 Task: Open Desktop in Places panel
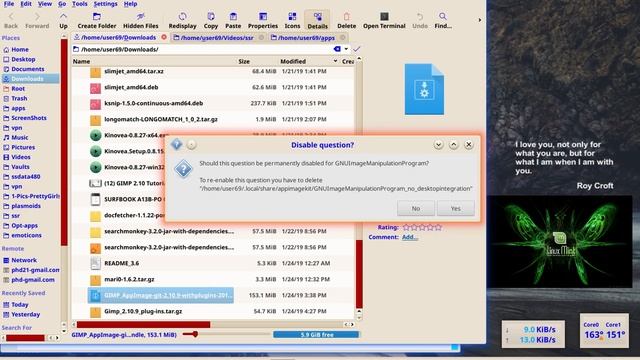(23, 59)
